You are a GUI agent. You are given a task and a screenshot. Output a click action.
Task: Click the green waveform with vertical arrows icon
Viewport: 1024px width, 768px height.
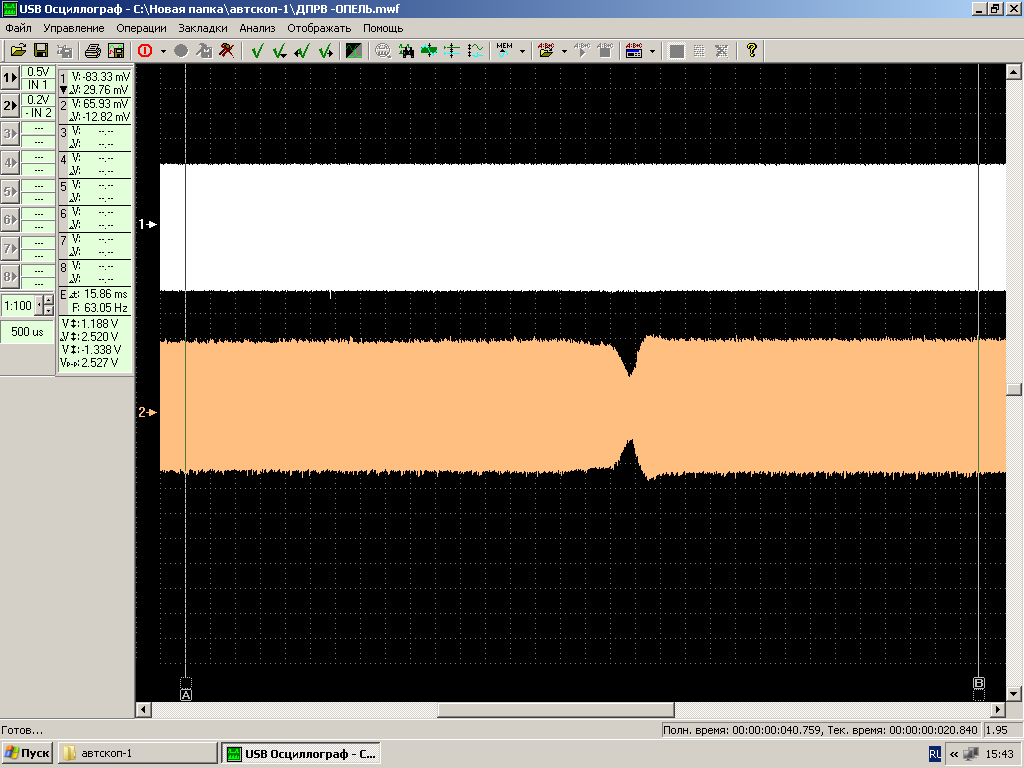429,51
